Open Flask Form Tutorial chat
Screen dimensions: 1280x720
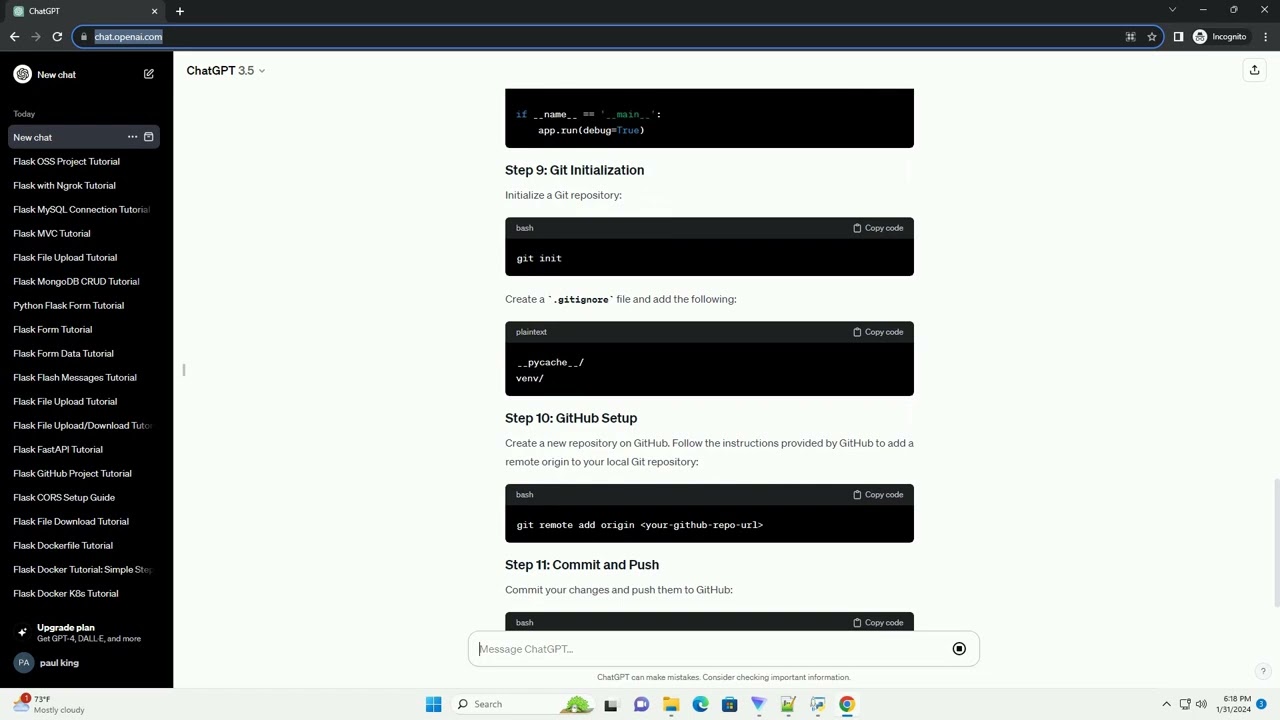coord(53,329)
